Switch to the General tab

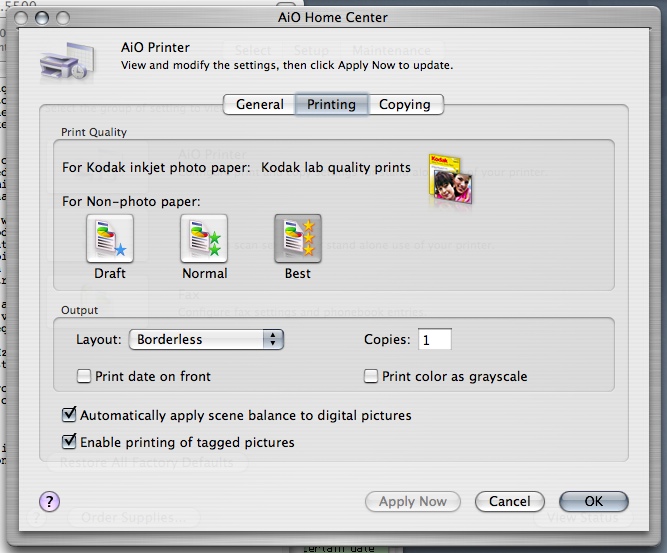pos(259,104)
